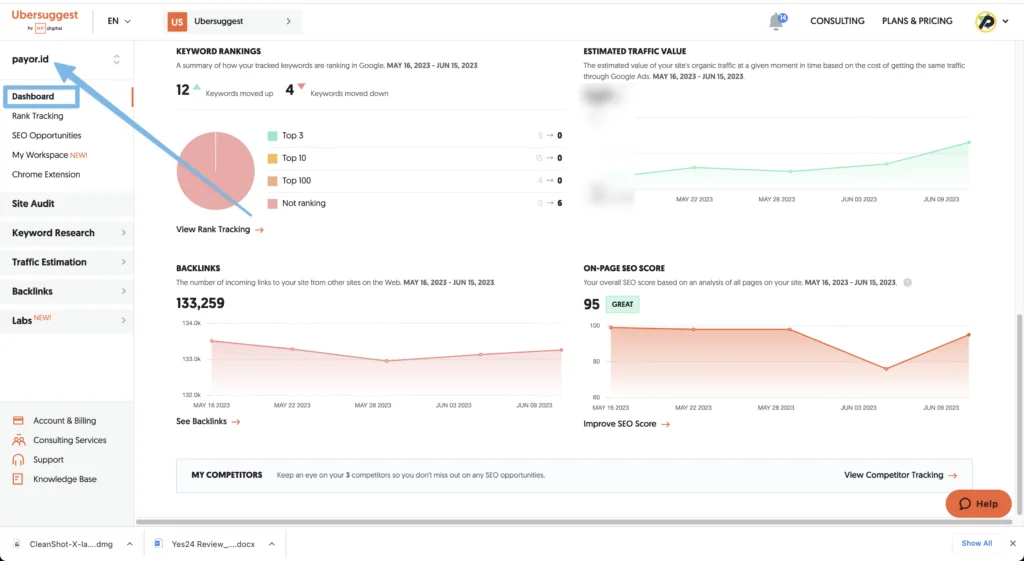Open SEO Opportunities in the sidebar
Viewport: 1024px width, 561px height.
pos(46,136)
